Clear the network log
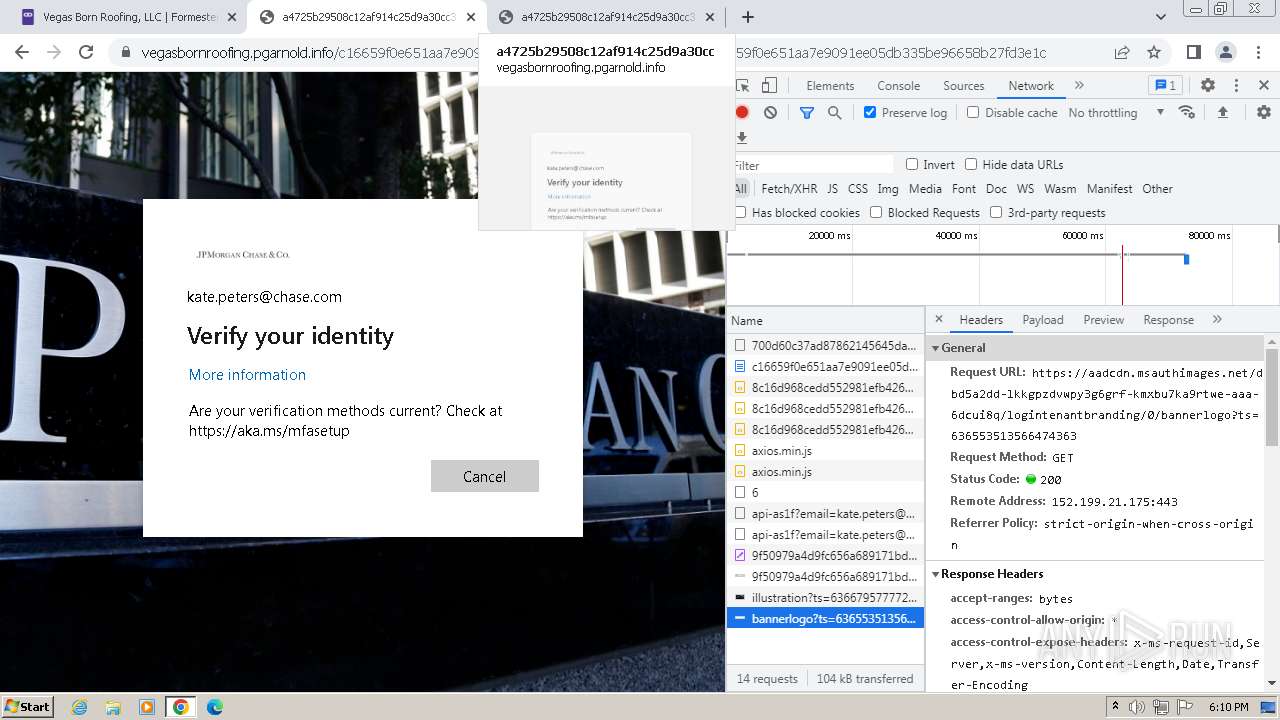Viewport: 1280px width, 720px height. (770, 113)
